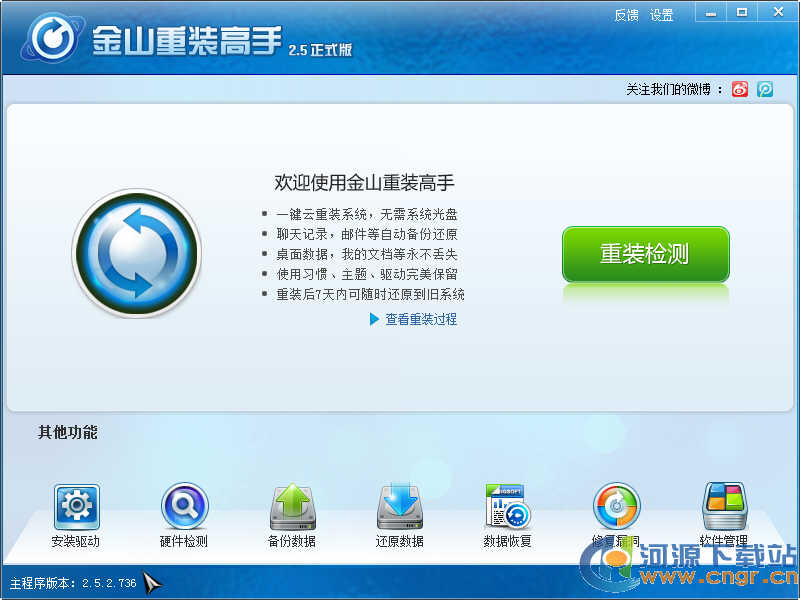This screenshot has height=600, width=800.
Task: Open the 软件管理 software manager icon
Action: click(724, 507)
